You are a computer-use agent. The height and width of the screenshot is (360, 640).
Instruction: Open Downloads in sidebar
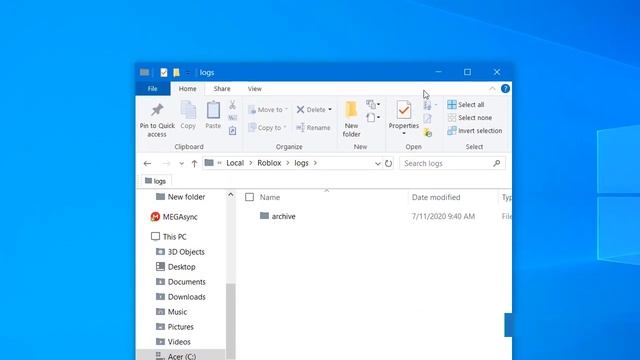181,297
